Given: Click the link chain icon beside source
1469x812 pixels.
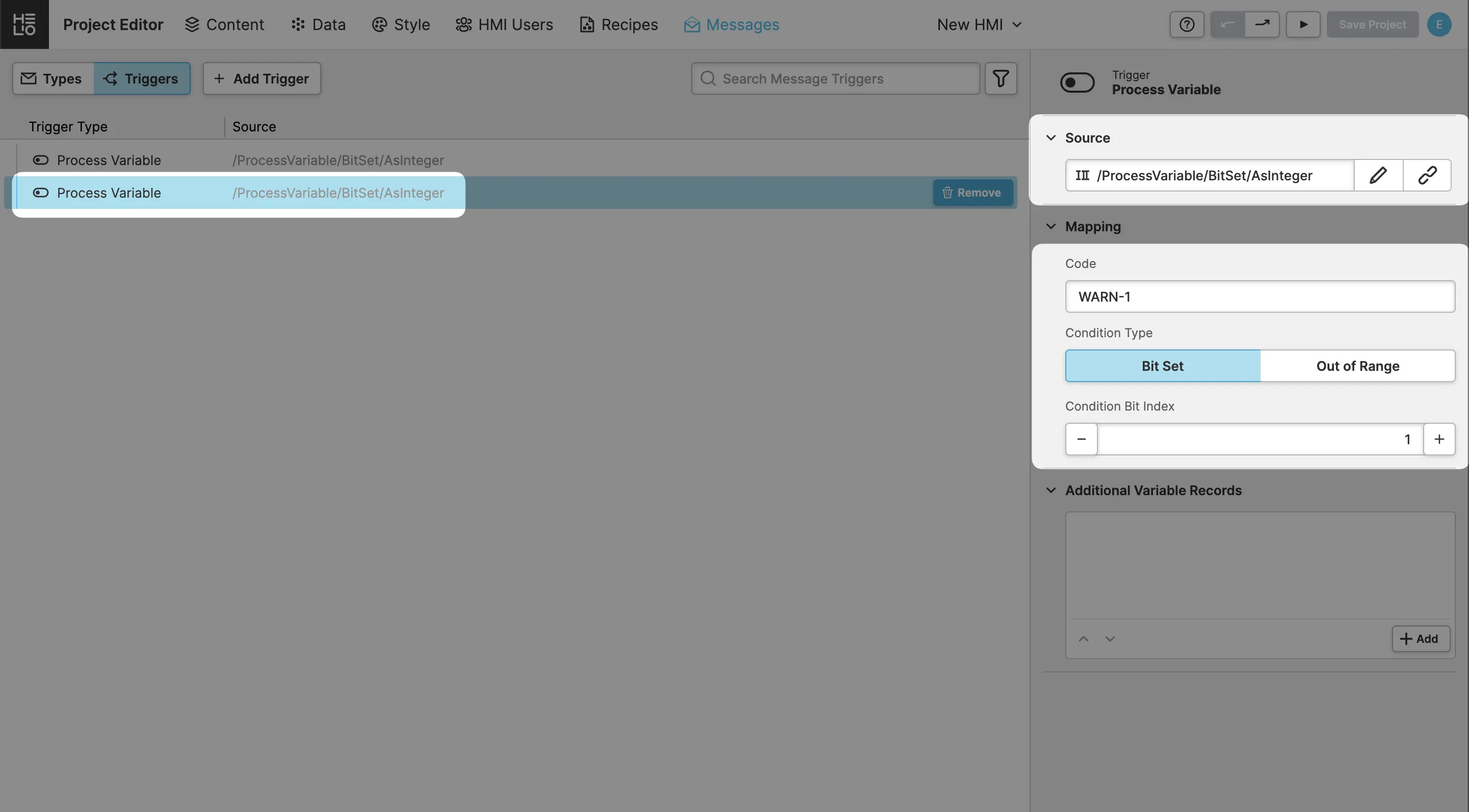Looking at the screenshot, I should point(1427,176).
